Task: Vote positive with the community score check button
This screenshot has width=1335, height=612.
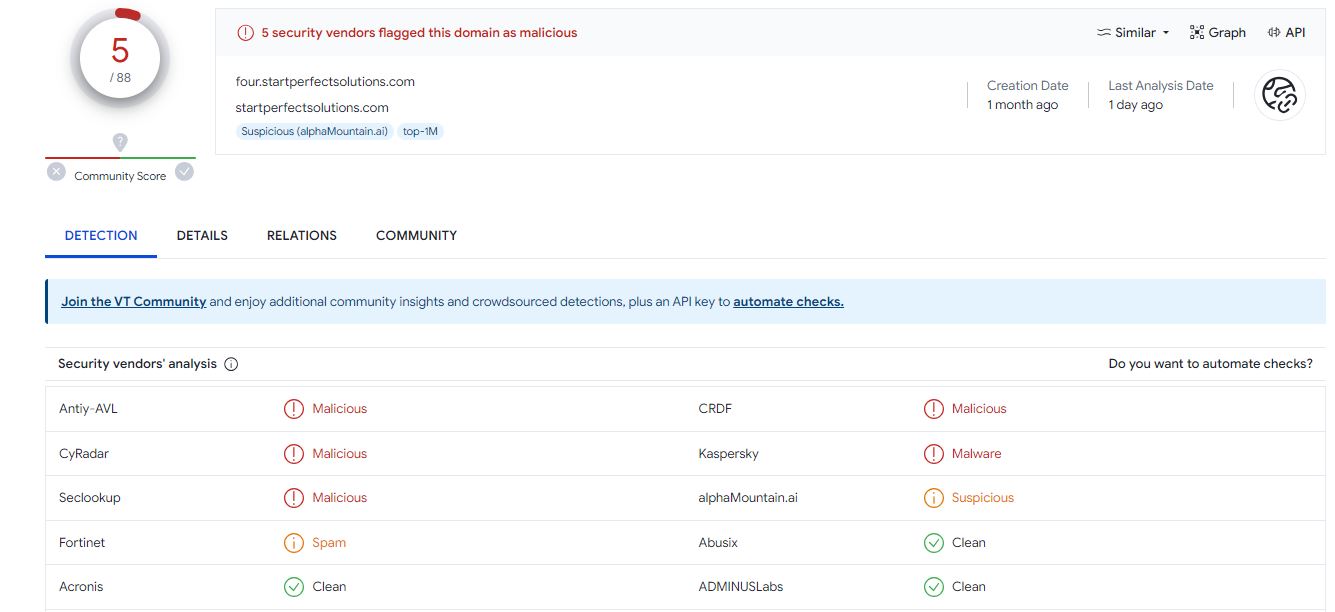Action: point(184,172)
